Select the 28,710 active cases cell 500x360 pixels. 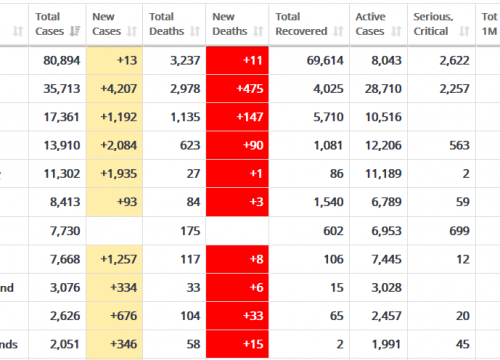[383, 89]
